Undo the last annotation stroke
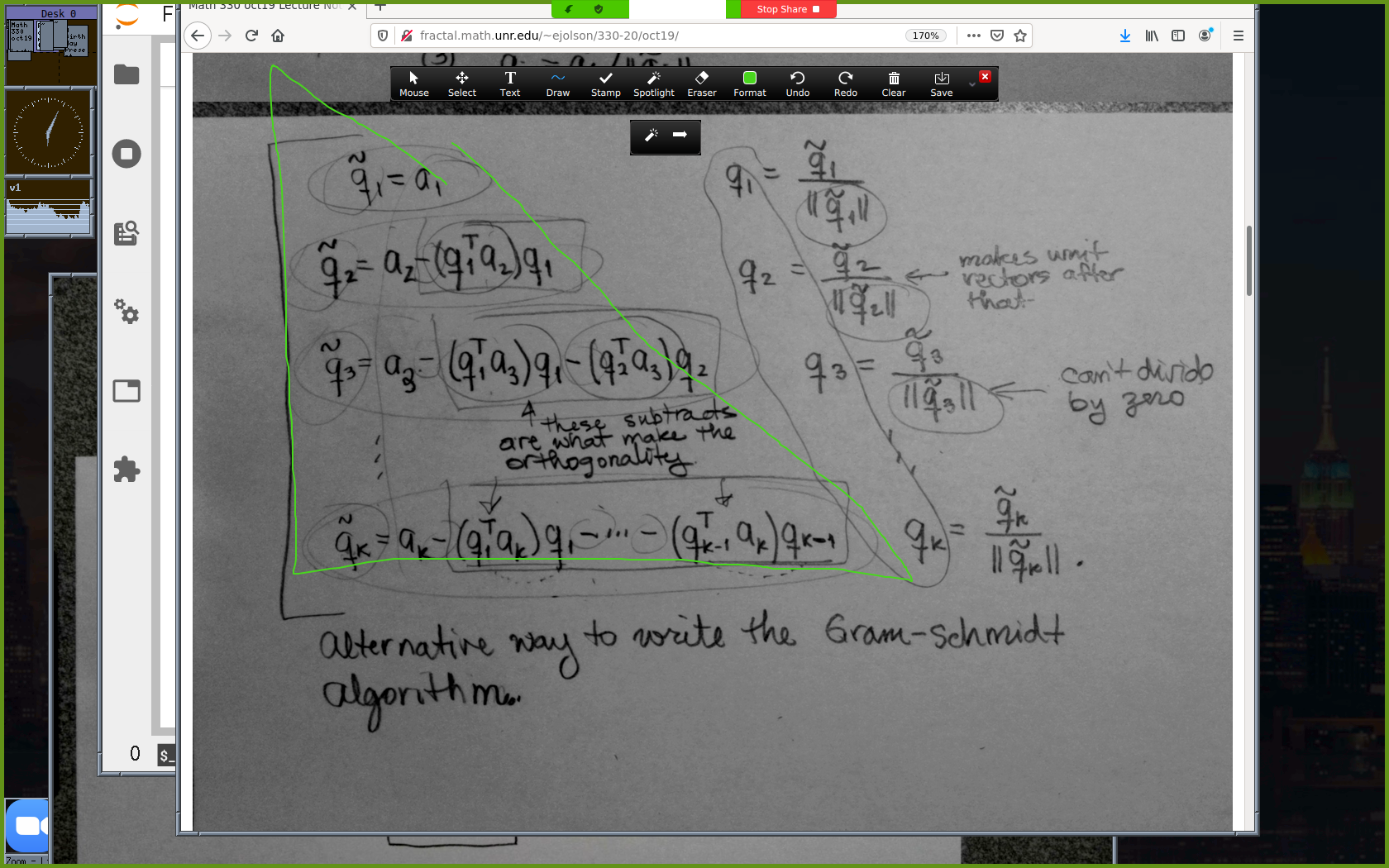1389x868 pixels. 797,83
